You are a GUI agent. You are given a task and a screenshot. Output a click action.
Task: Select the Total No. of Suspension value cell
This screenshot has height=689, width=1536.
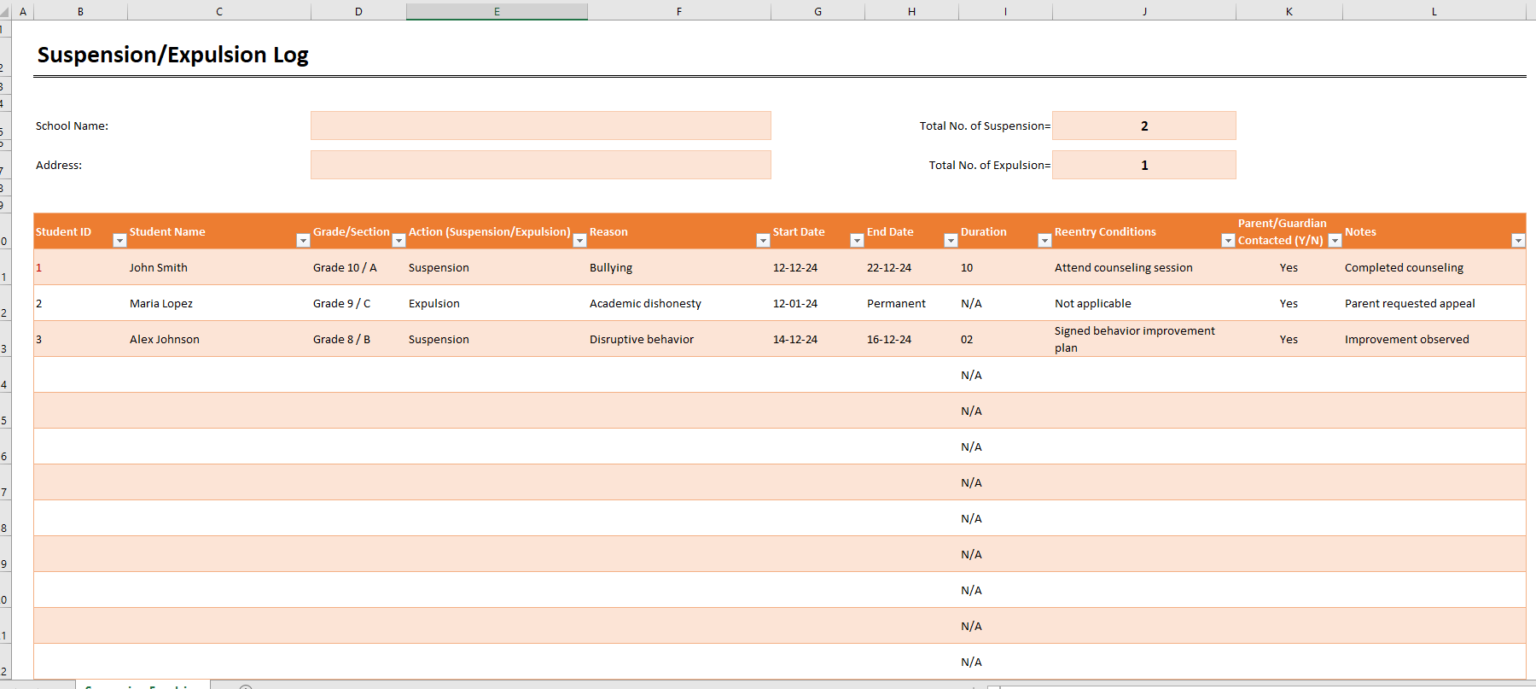coord(1144,125)
